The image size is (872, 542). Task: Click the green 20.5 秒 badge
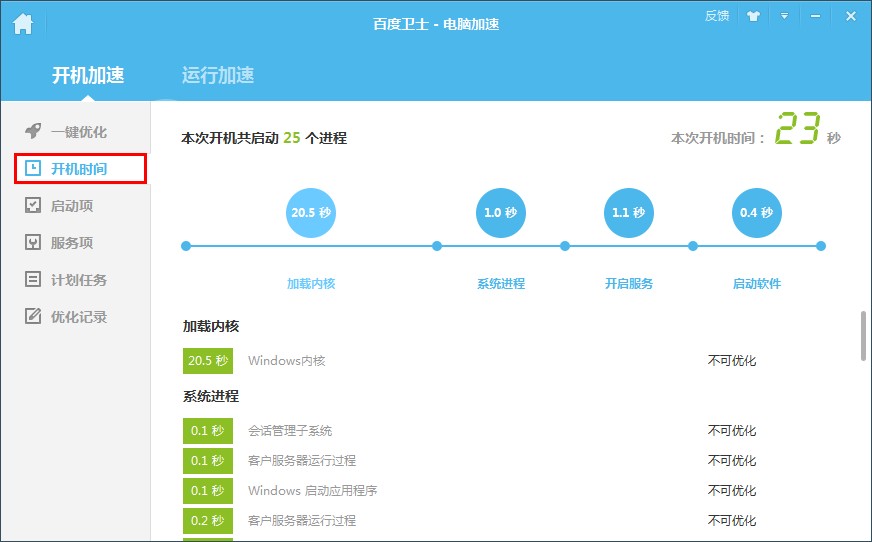[x=208, y=361]
